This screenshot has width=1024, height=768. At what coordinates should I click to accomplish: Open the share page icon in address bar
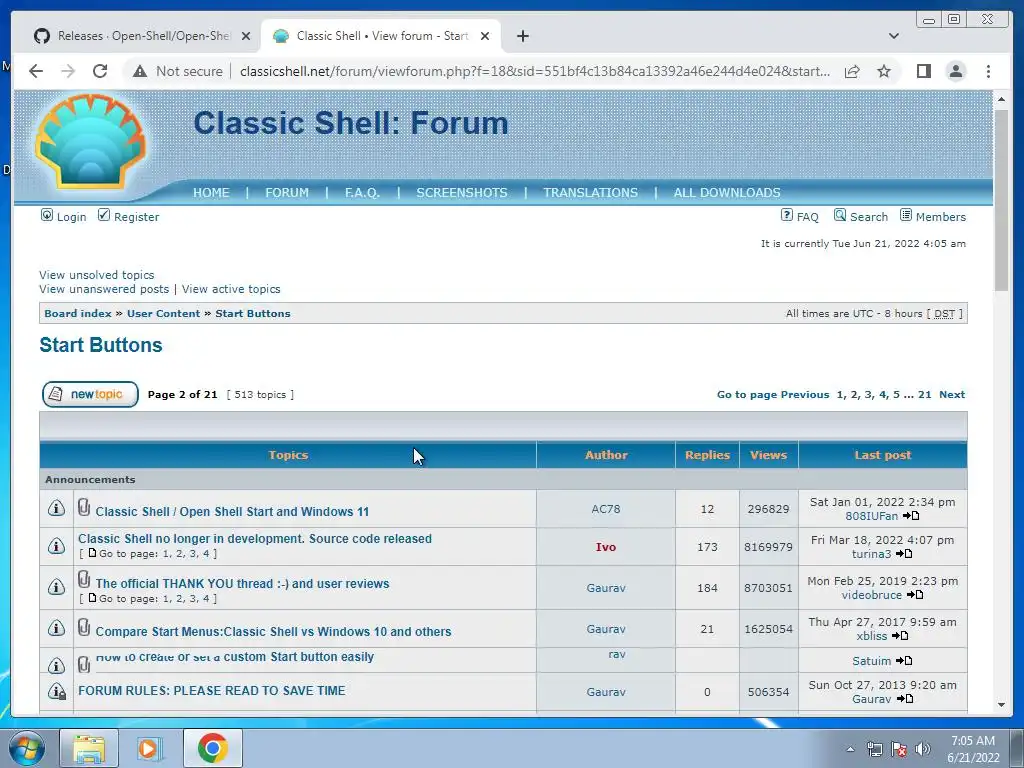tap(852, 71)
